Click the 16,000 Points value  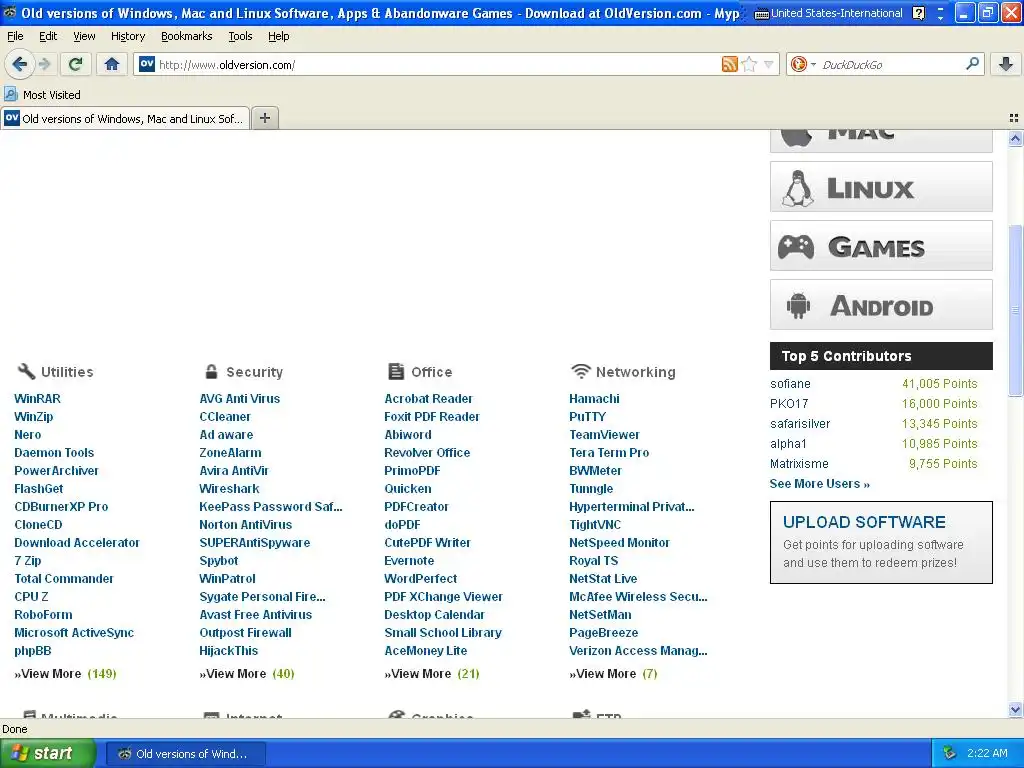[x=940, y=404]
